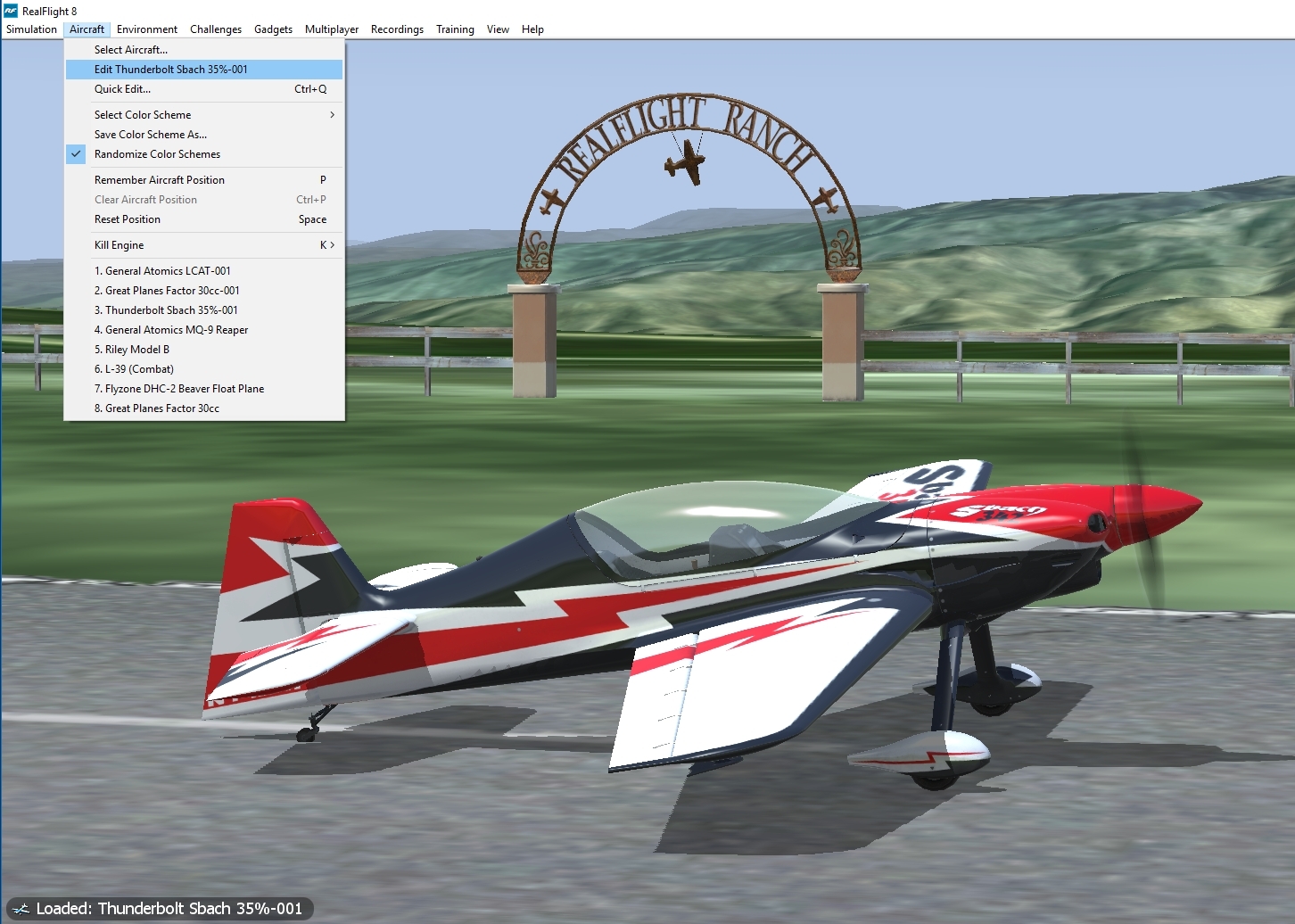
Task: Open the Multiplayer menu
Action: (332, 29)
